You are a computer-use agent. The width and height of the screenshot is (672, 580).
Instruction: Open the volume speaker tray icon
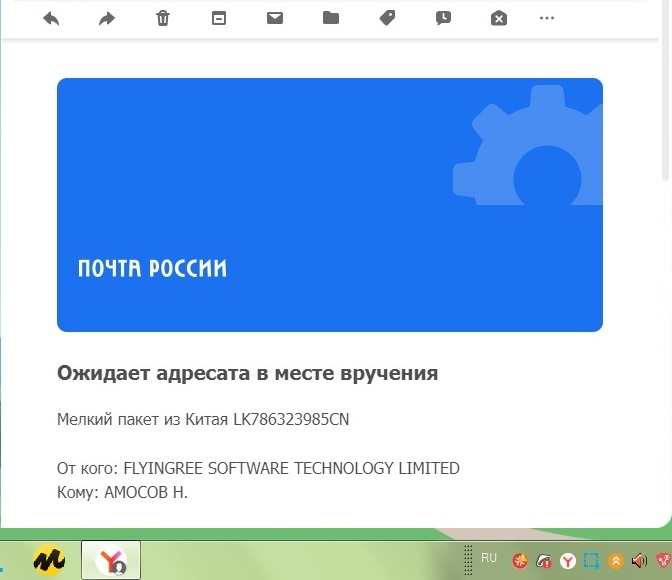point(639,561)
